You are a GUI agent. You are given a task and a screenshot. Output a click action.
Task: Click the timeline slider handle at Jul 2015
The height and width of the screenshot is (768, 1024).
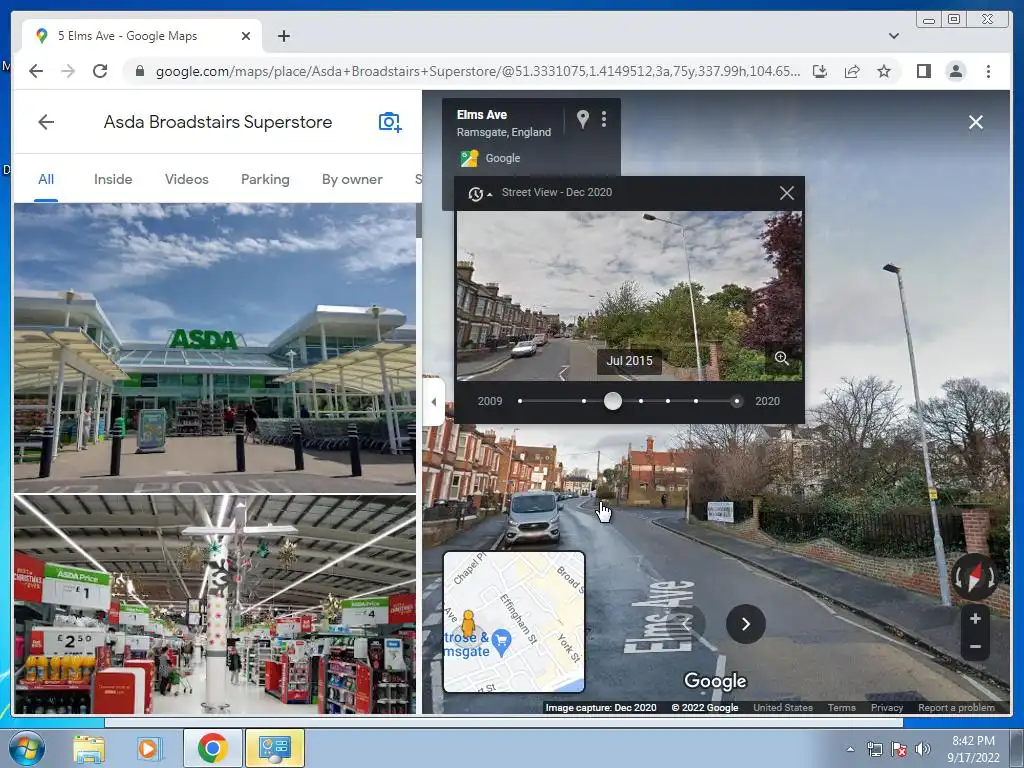613,401
